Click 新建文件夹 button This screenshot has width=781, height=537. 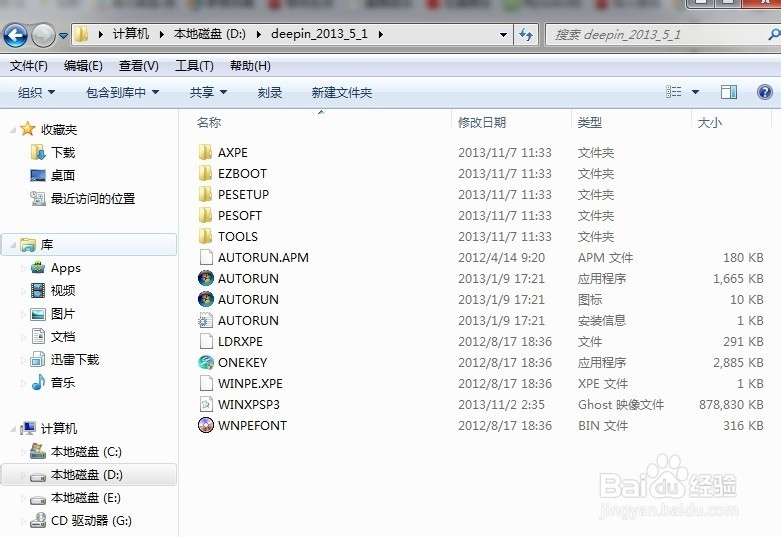[x=342, y=93]
